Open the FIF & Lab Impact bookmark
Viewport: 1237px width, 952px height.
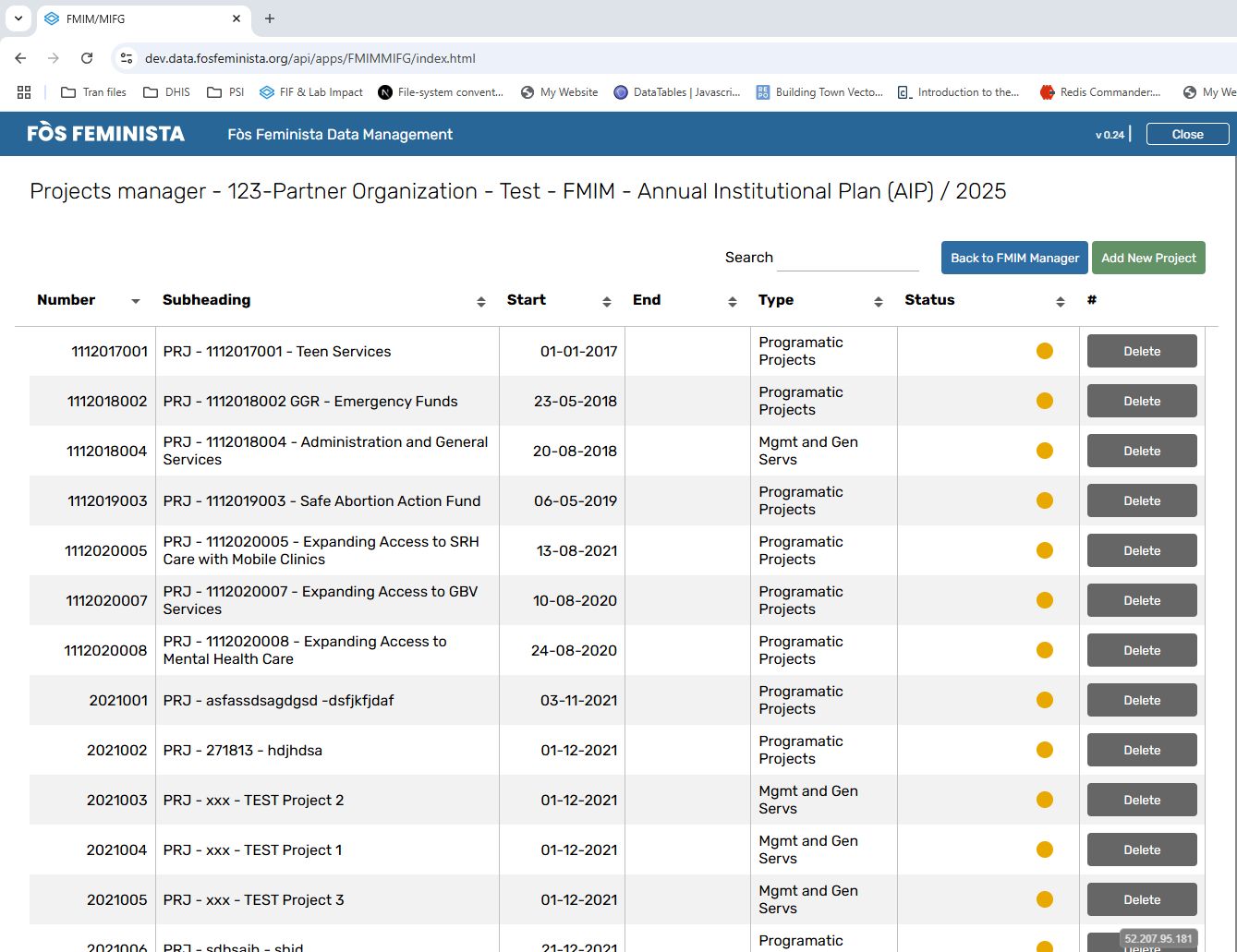coord(311,92)
